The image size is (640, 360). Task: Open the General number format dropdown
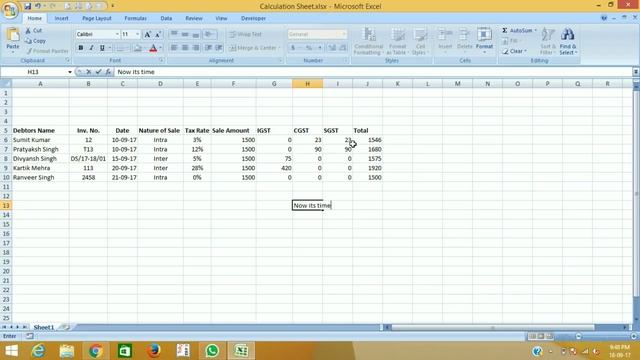click(x=344, y=34)
